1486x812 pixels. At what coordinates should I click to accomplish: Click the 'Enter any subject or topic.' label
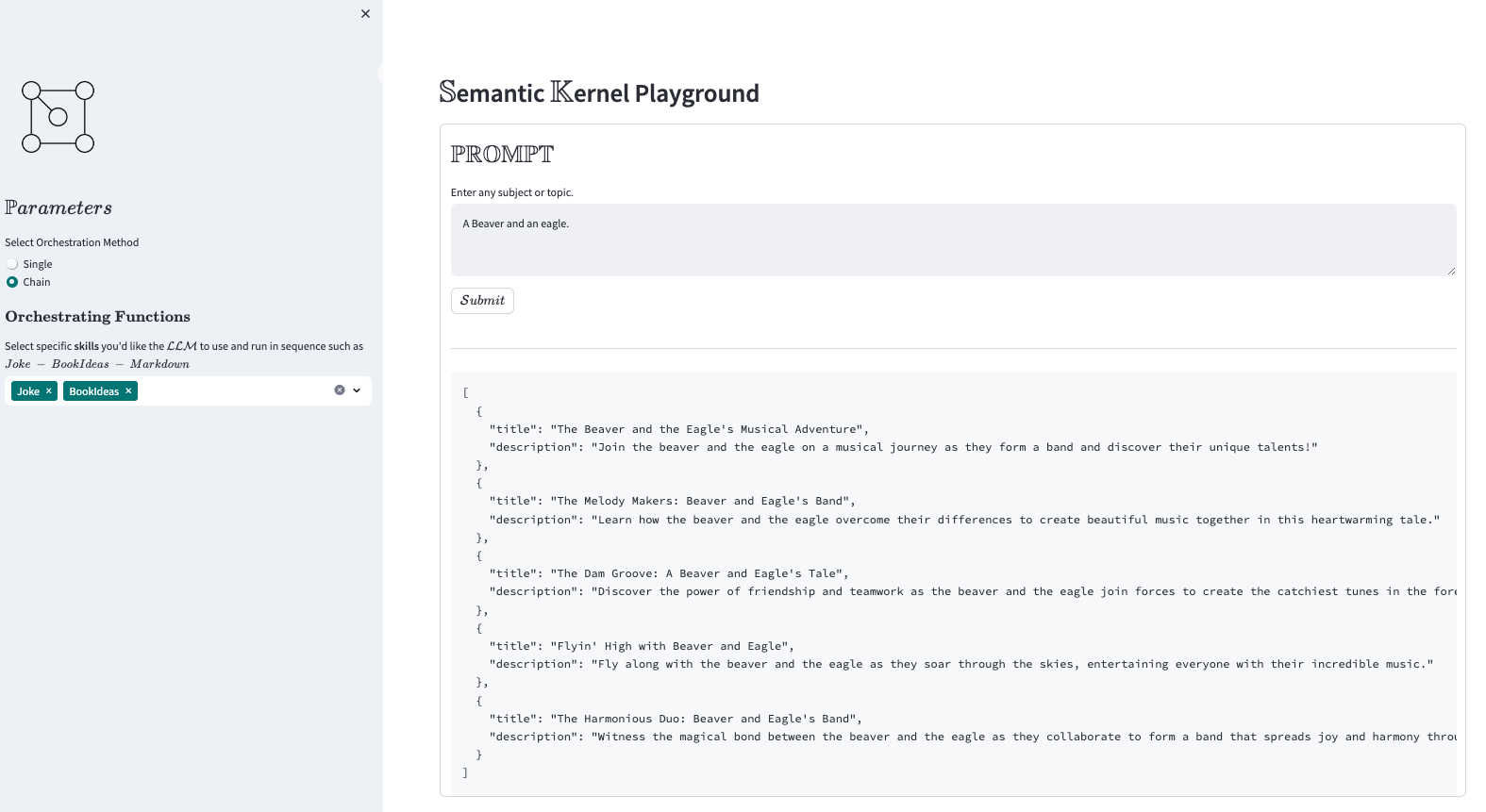[512, 192]
